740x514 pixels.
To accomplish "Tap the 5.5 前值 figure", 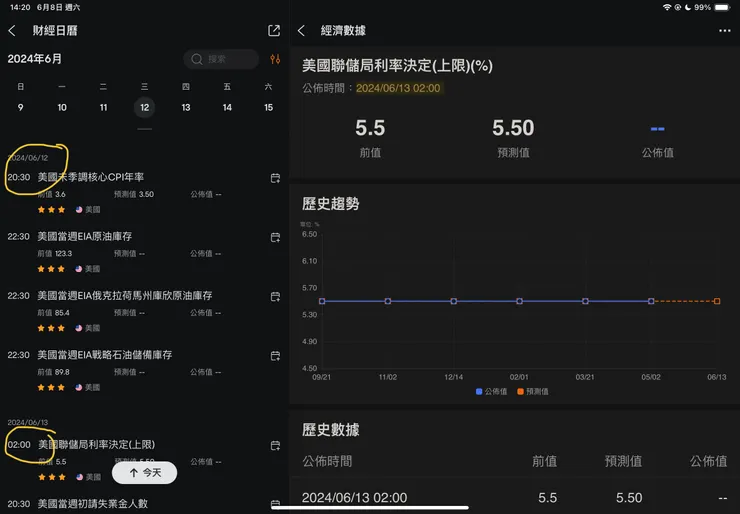I will pyautogui.click(x=370, y=128).
